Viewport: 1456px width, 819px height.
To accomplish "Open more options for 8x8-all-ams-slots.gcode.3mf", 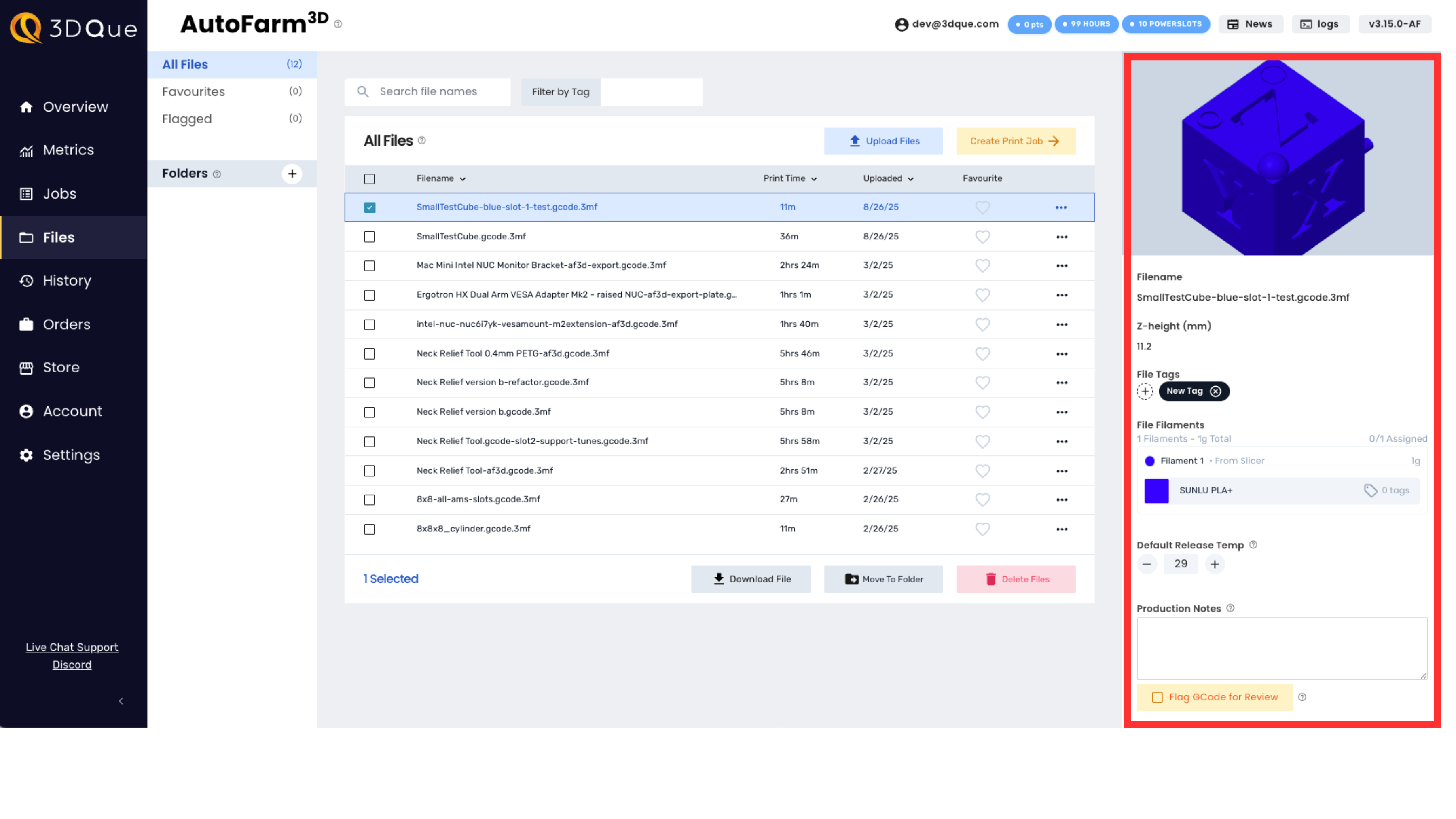I will coord(1062,499).
